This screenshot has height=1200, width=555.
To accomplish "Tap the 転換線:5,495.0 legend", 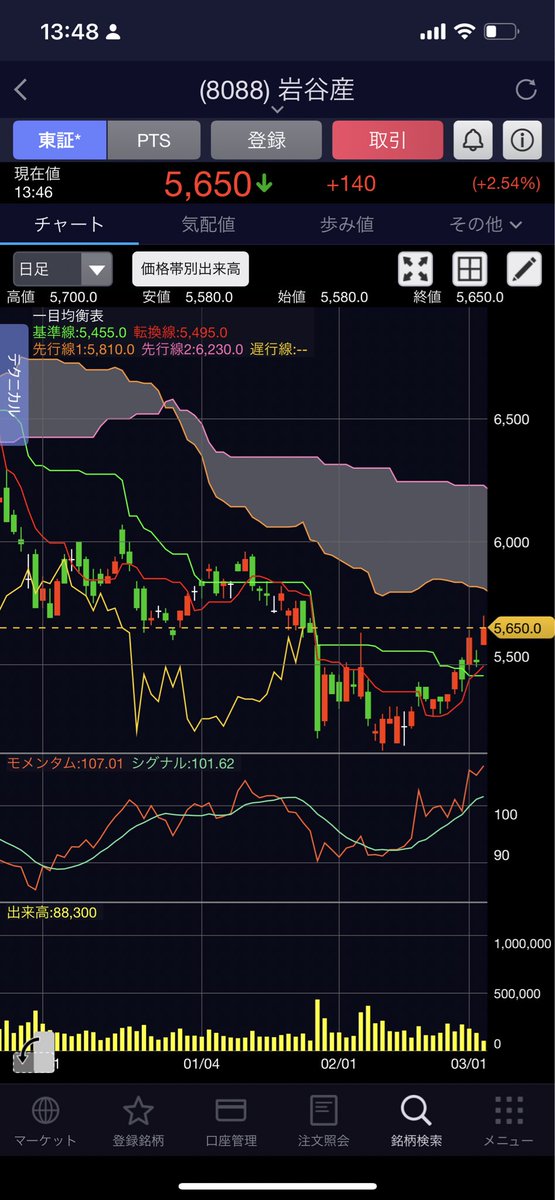I will (180, 332).
